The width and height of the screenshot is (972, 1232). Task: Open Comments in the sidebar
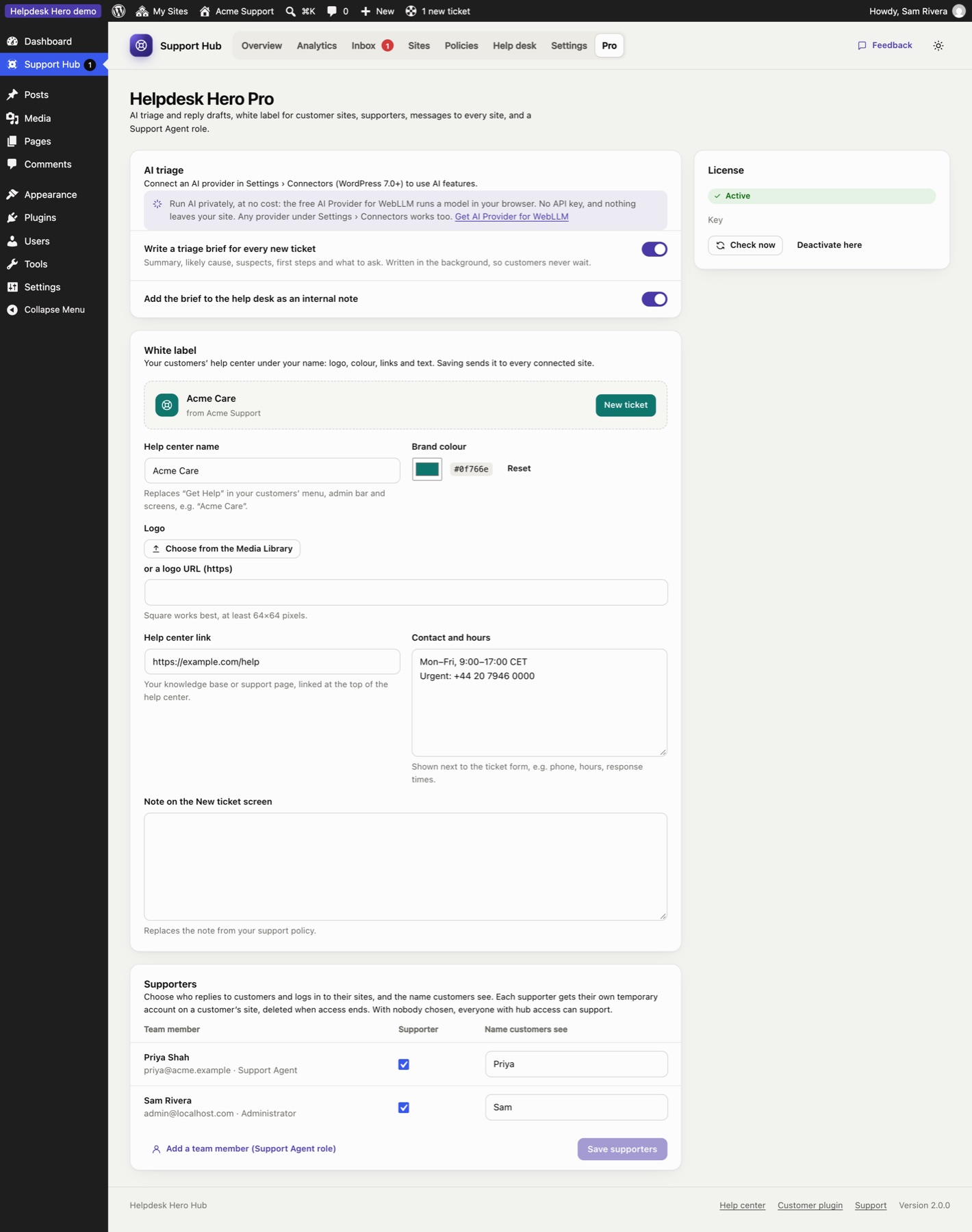point(53,164)
